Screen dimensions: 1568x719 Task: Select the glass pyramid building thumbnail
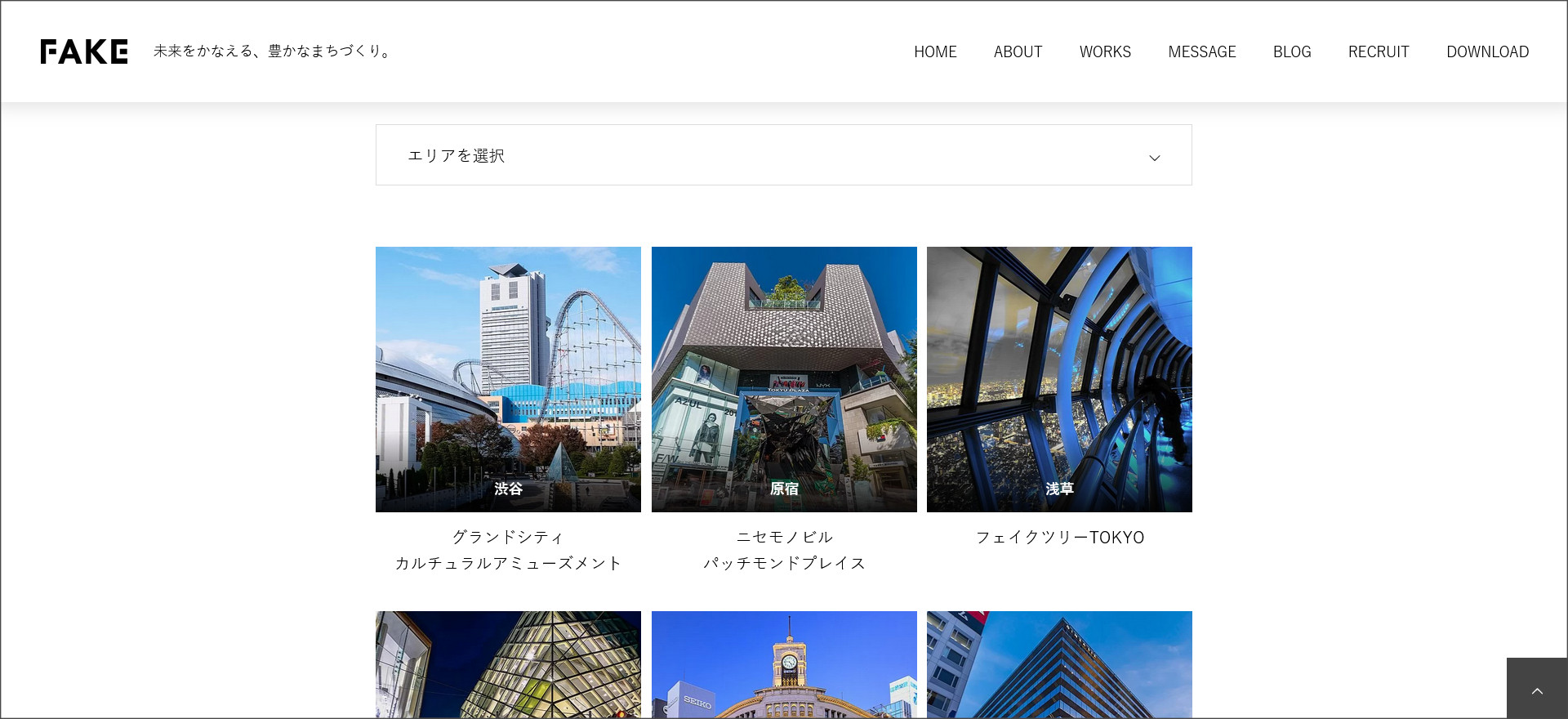tap(508, 664)
